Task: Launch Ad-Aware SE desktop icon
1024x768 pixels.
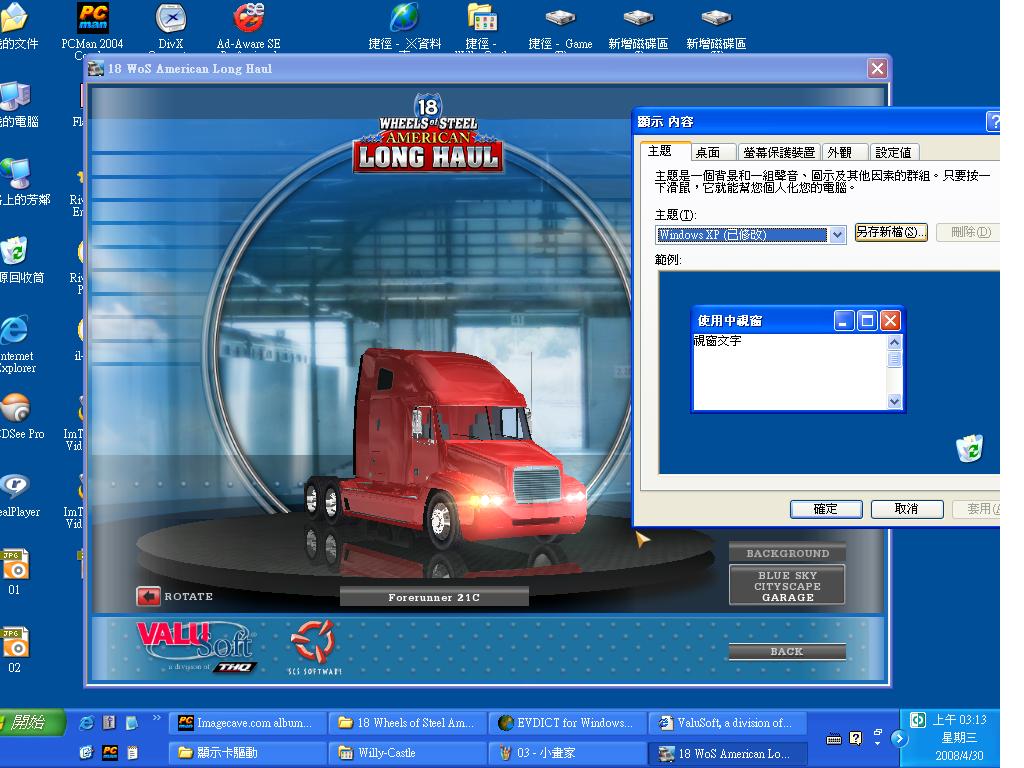Action: pyautogui.click(x=248, y=18)
